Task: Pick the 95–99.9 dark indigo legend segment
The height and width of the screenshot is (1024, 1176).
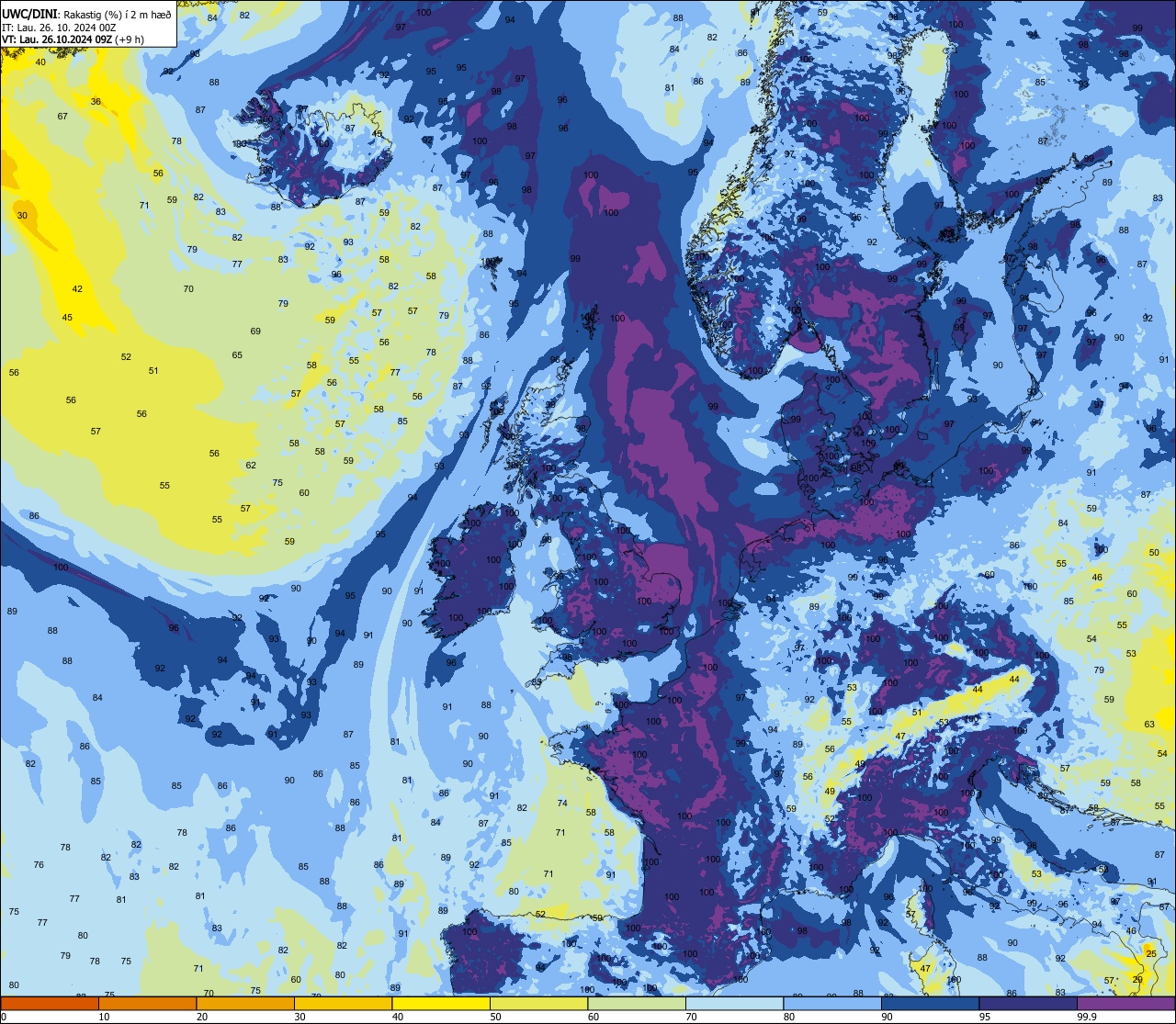Action: click(x=1028, y=1004)
